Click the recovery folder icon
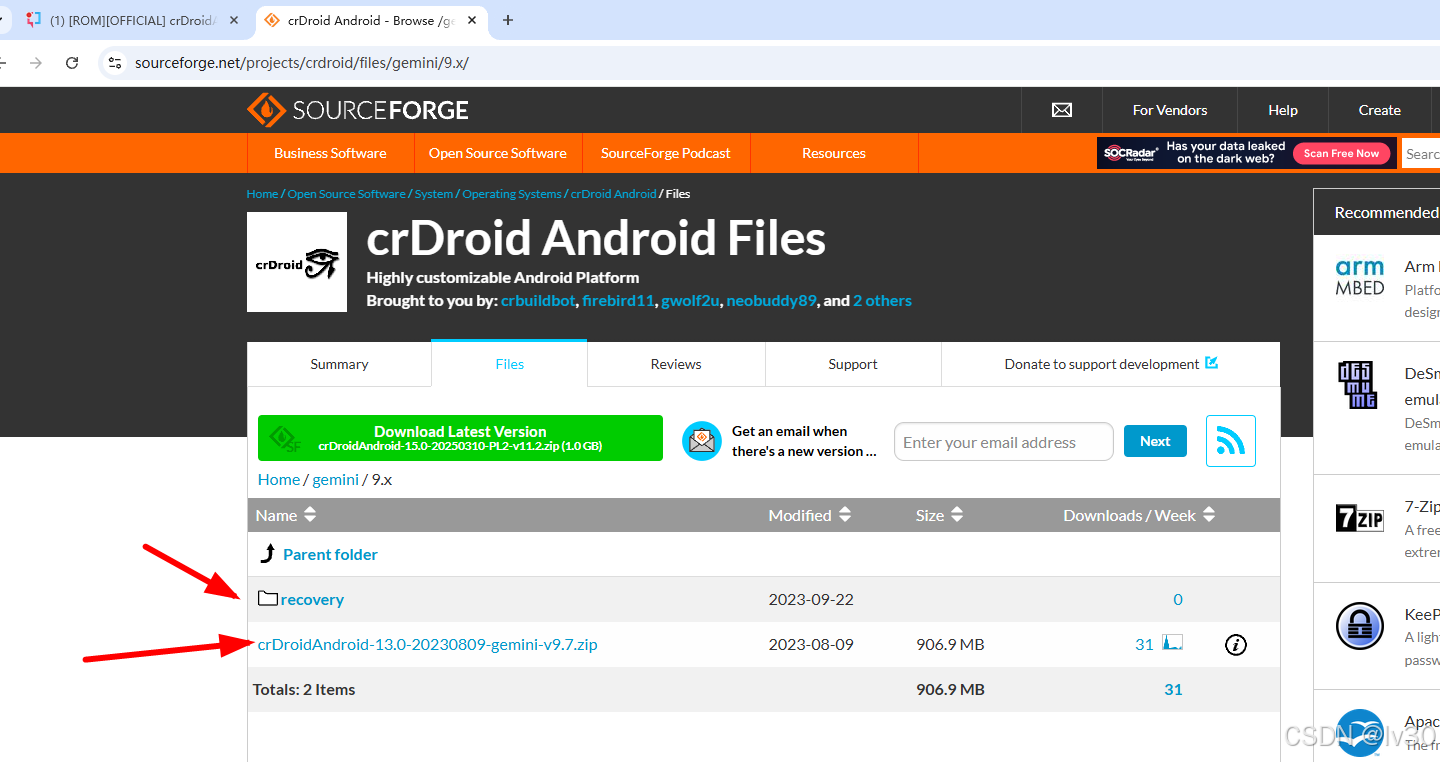 267,598
